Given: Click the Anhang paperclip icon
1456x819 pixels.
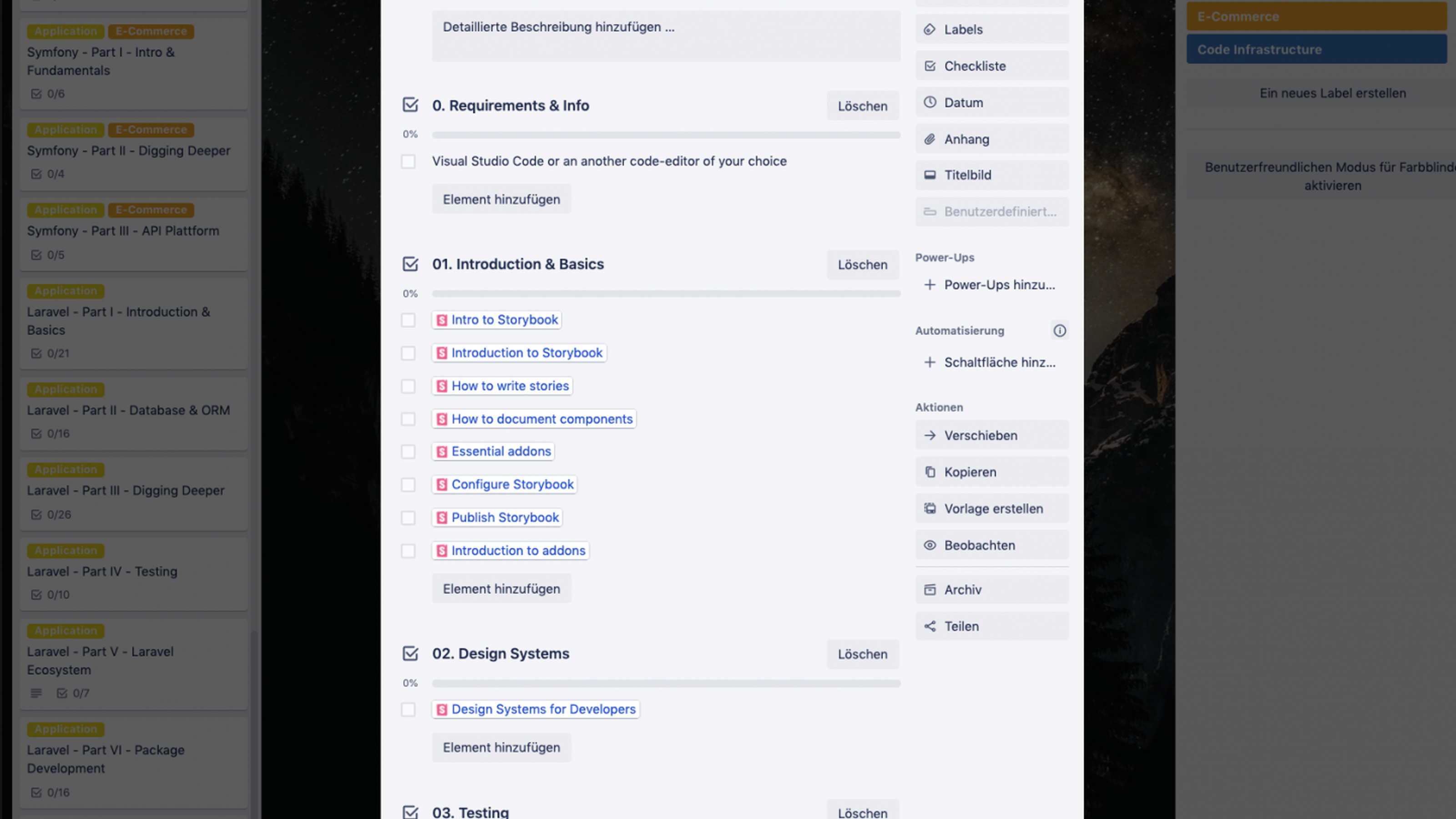Looking at the screenshot, I should pos(929,139).
